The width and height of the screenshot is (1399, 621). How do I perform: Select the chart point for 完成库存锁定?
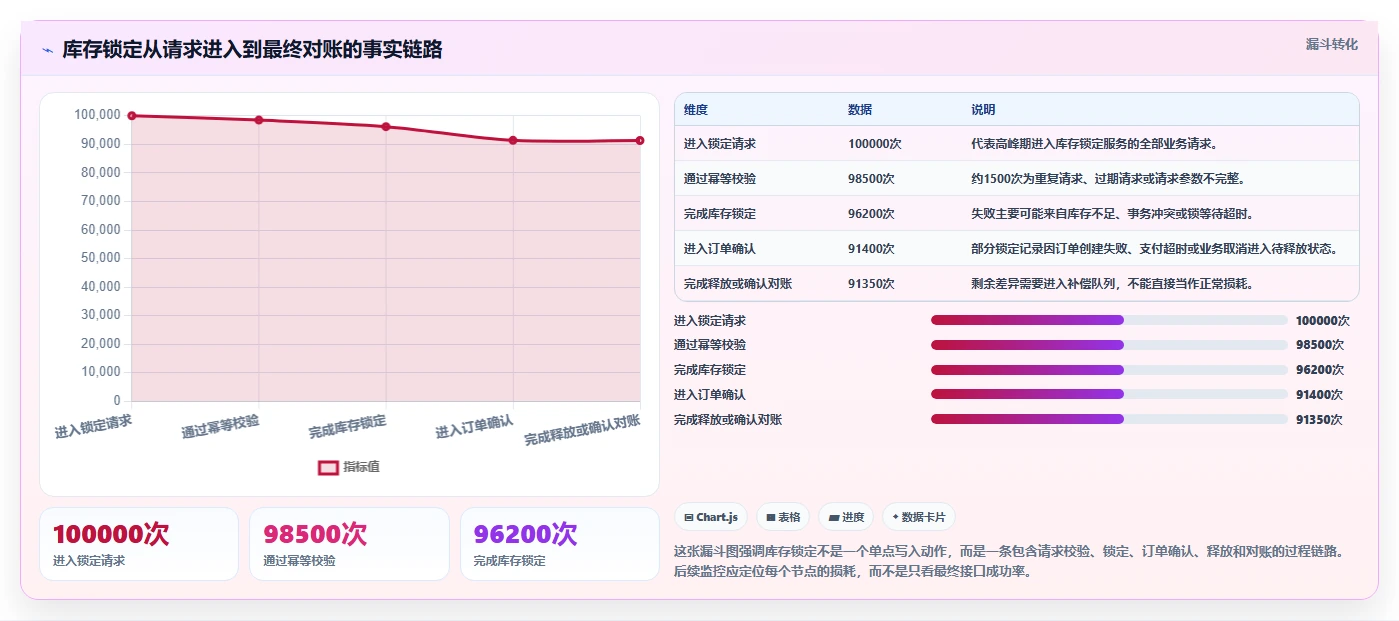point(386,127)
